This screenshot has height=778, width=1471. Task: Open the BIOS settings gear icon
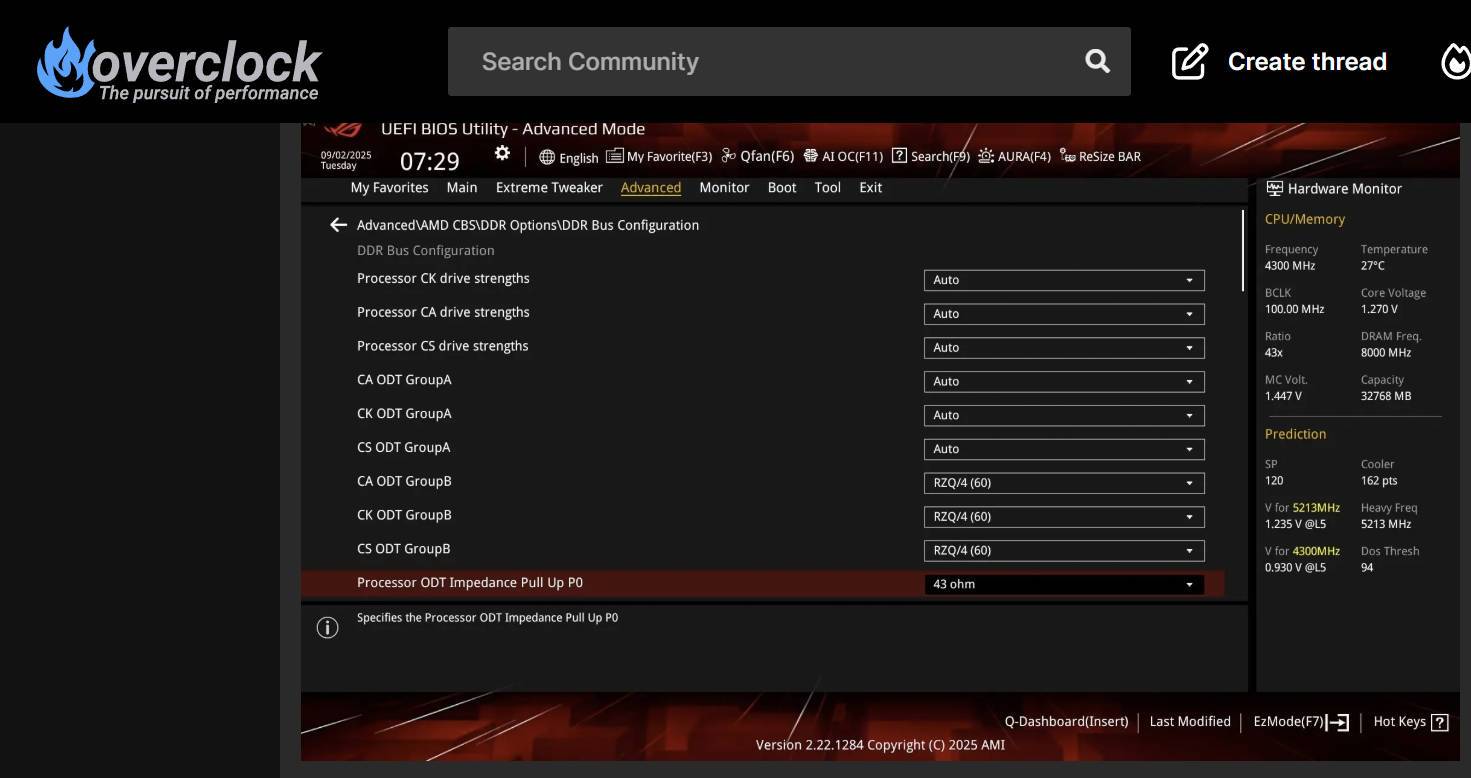pyautogui.click(x=502, y=153)
